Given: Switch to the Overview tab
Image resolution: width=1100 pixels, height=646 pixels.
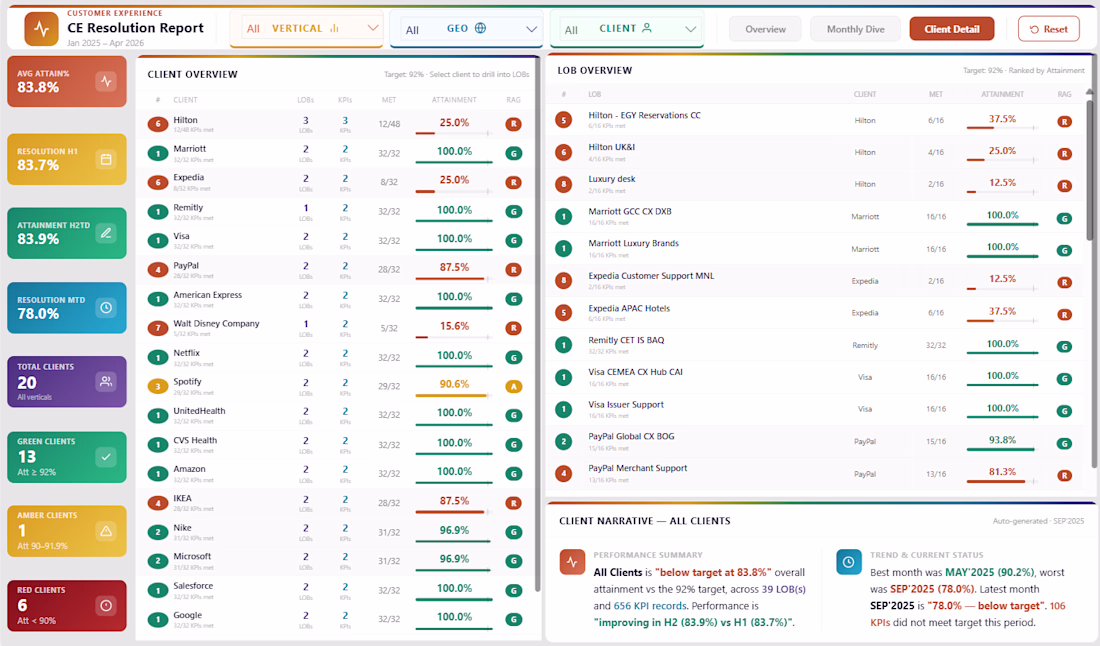Looking at the screenshot, I should (x=765, y=29).
